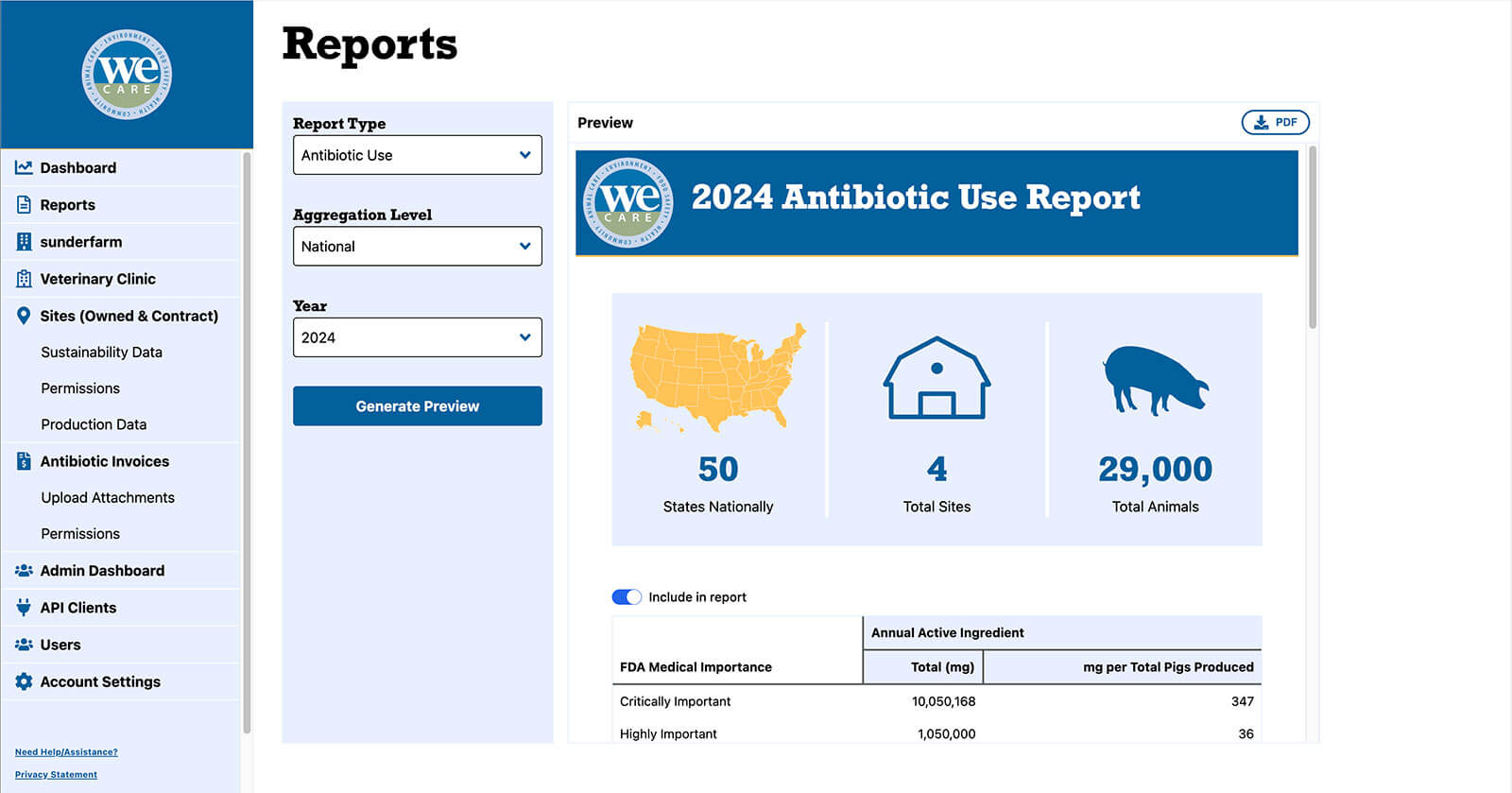Open the Aggregation Level dropdown
This screenshot has height=793, width=1512.
coord(418,246)
